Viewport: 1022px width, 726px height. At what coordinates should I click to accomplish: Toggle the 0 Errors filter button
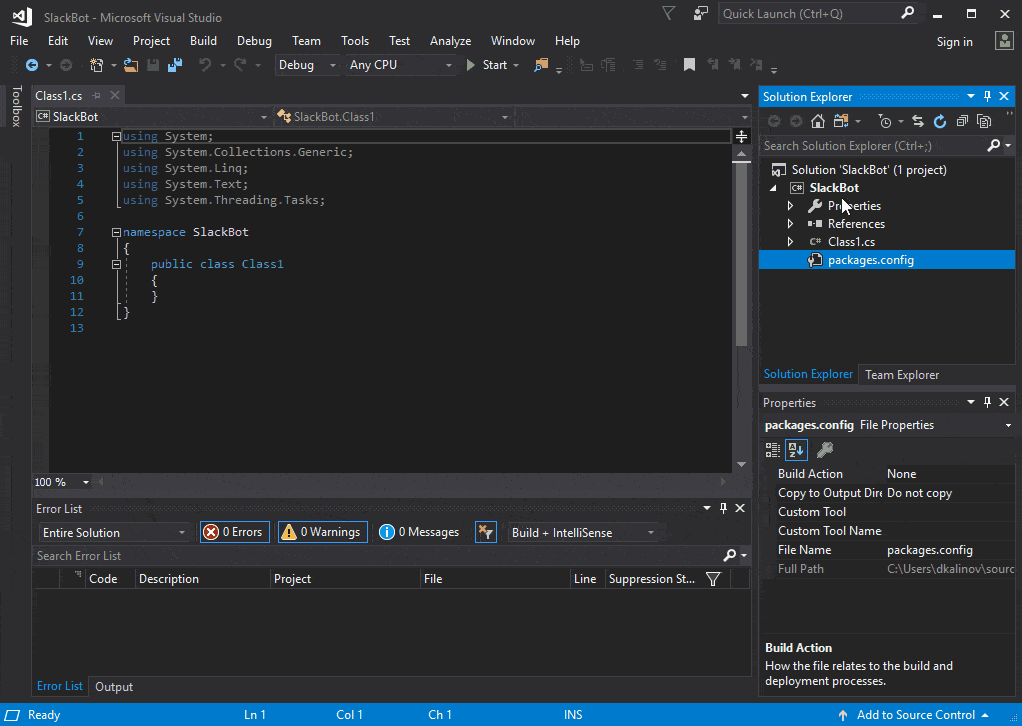pyautogui.click(x=235, y=532)
